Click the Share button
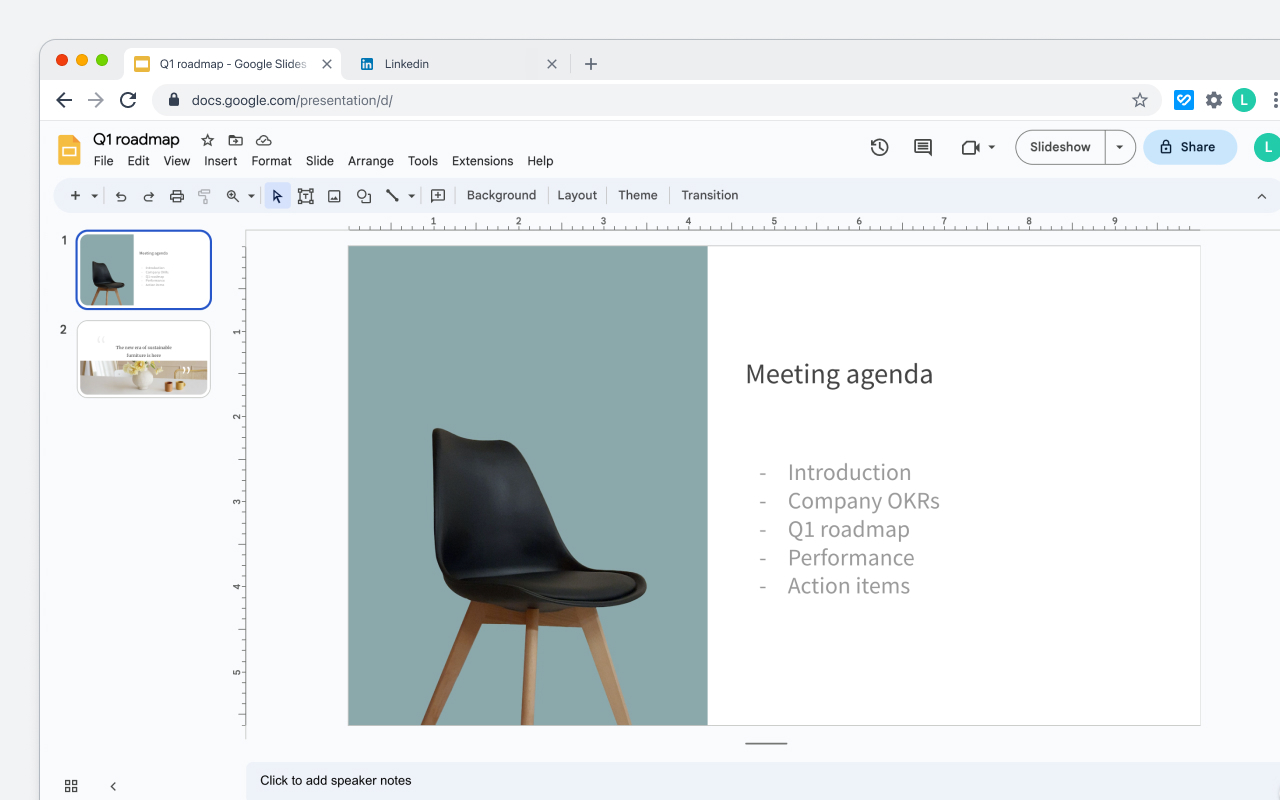1280x800 pixels. 1190,147
